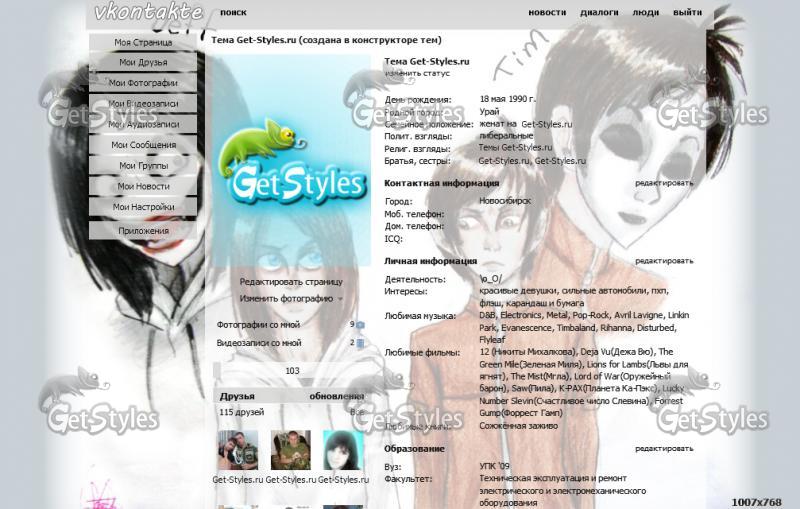Open 'поиск' in the top bar
Viewport: 800px width, 509px height.
coord(233,12)
